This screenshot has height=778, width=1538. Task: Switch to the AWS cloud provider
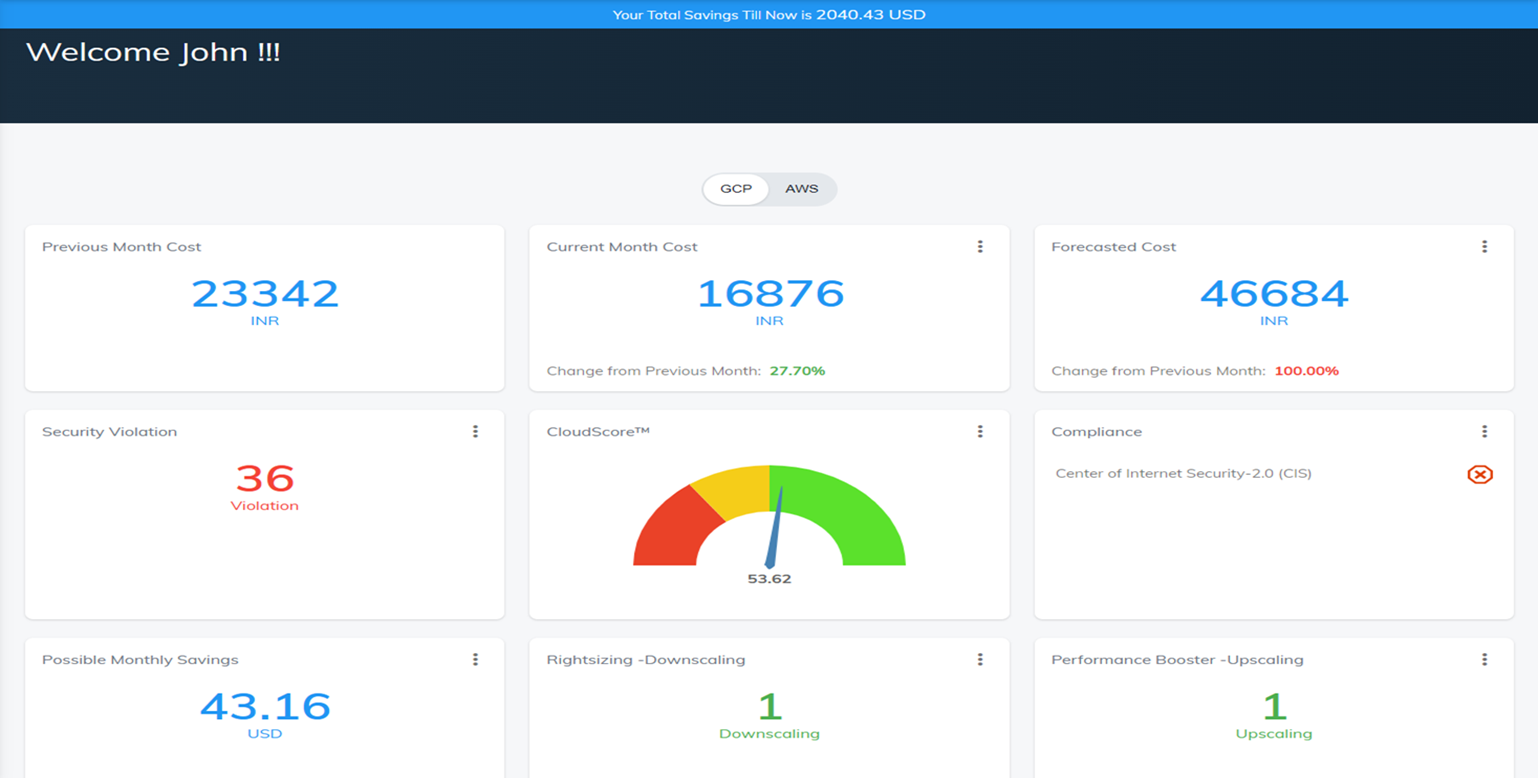[801, 189]
